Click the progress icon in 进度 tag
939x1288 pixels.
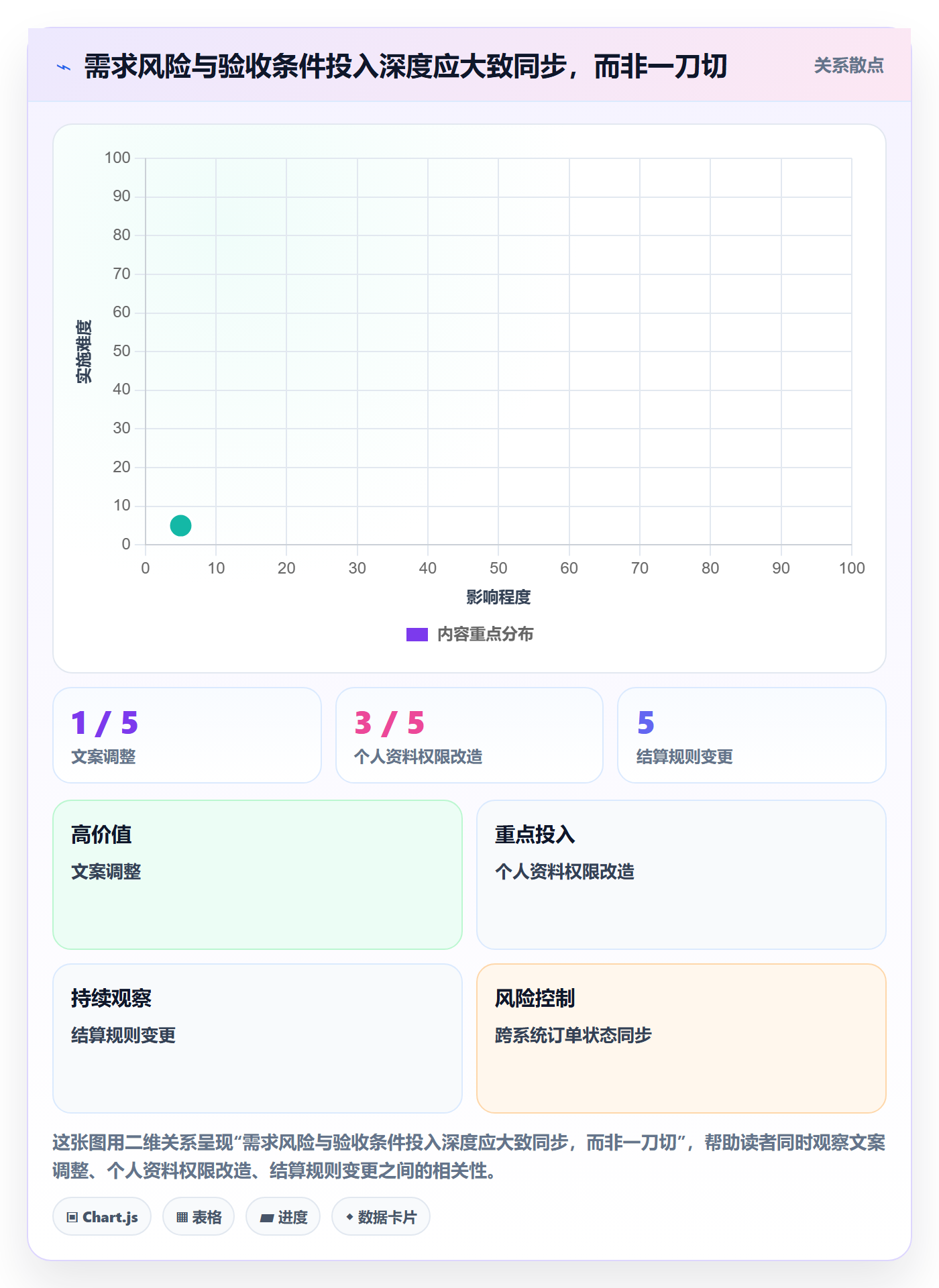coord(266,1218)
